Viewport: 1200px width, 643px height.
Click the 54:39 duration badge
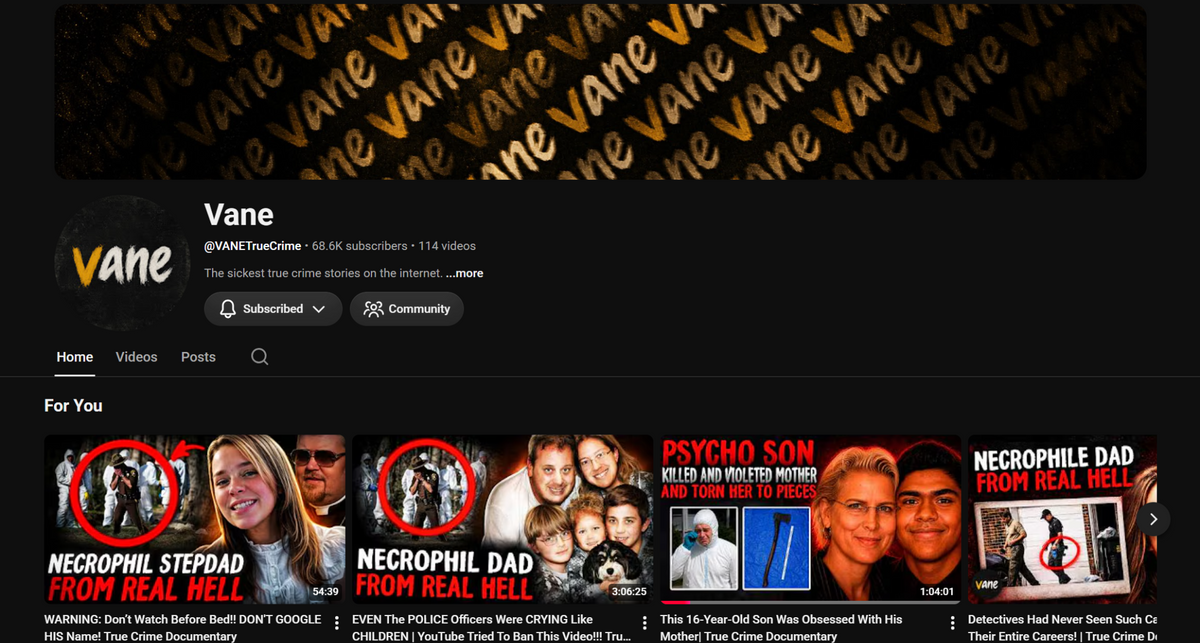point(326,592)
